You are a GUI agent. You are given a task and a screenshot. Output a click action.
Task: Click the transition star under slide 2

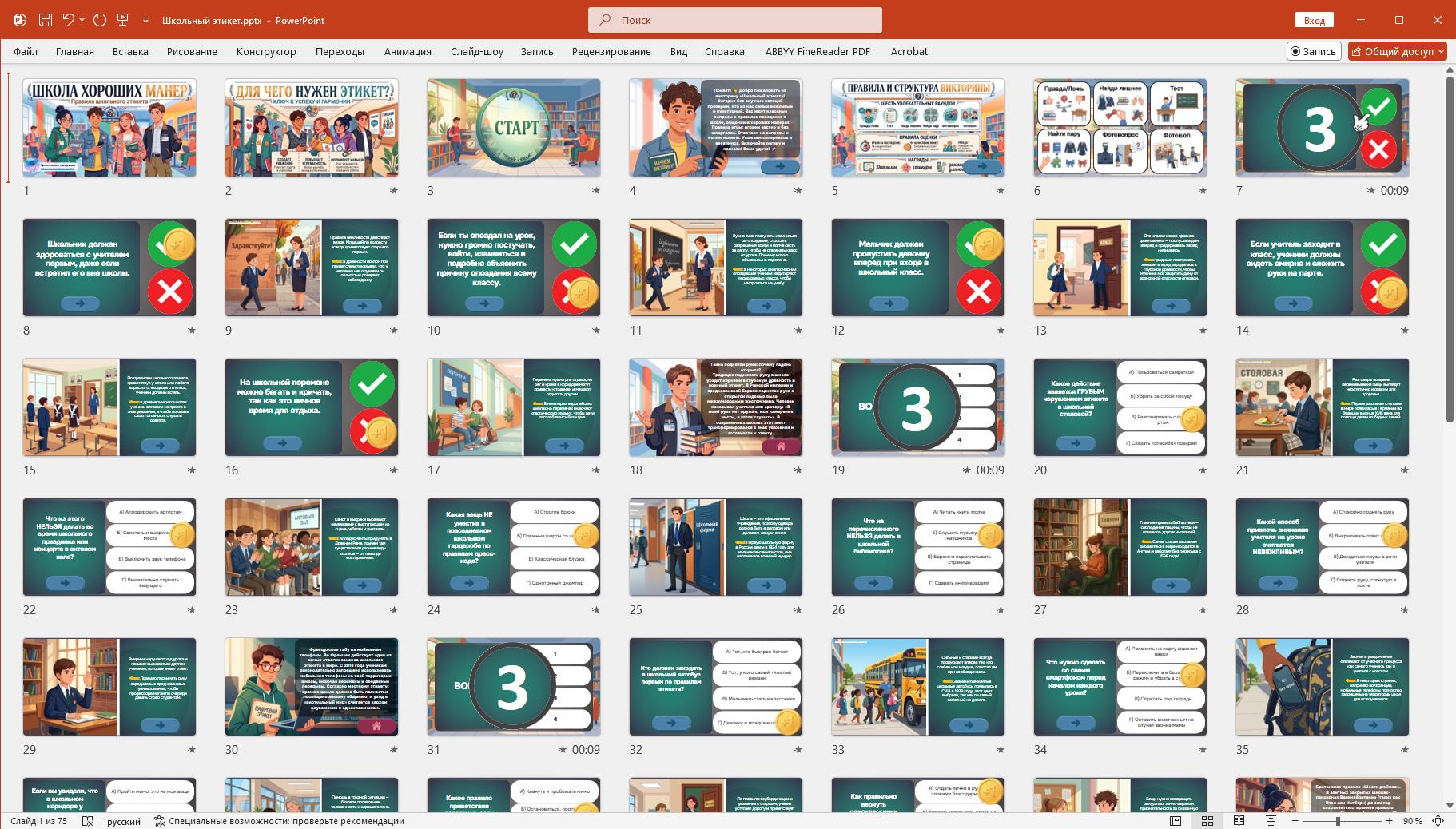(393, 191)
